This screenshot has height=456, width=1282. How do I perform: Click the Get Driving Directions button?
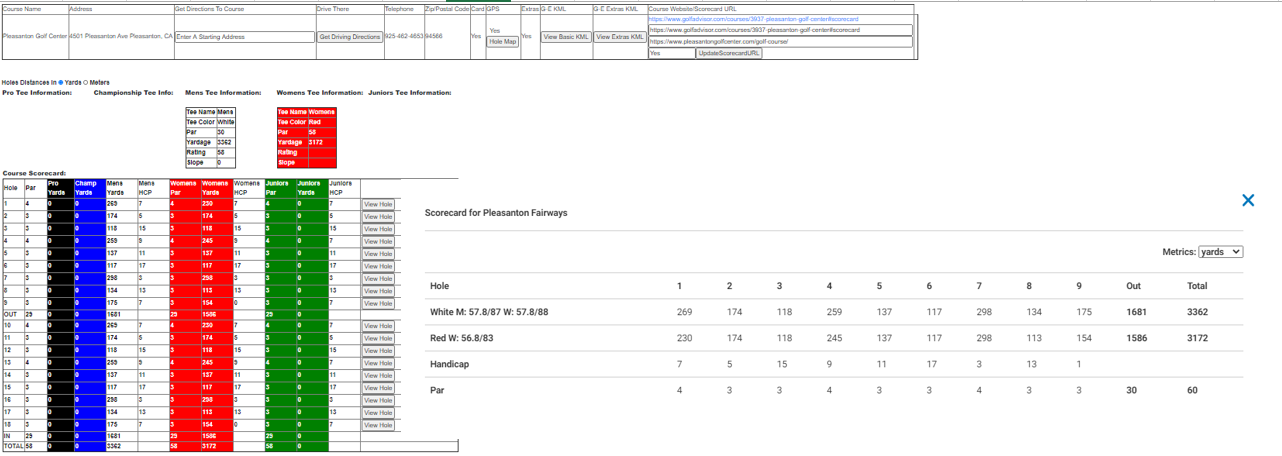(350, 37)
